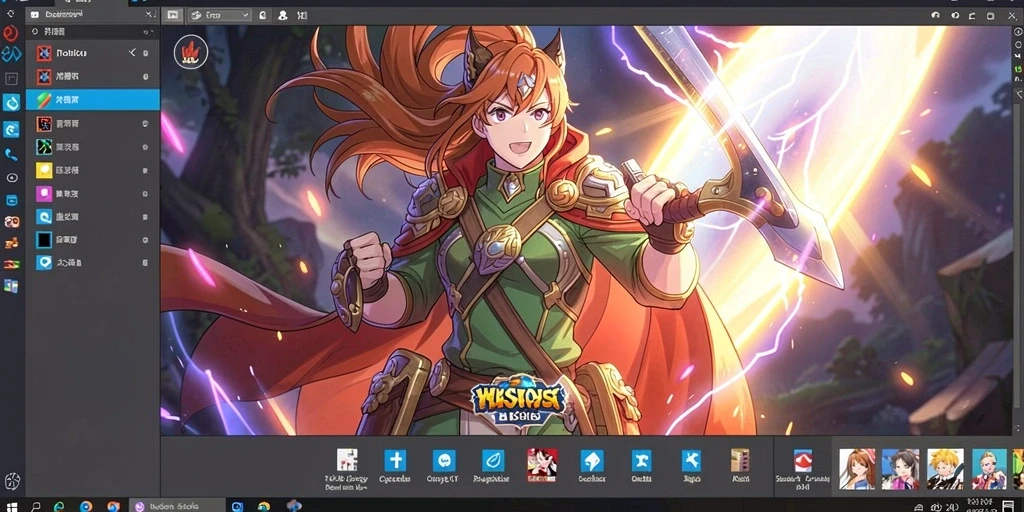Expand the panel header options arrows

[149, 14]
